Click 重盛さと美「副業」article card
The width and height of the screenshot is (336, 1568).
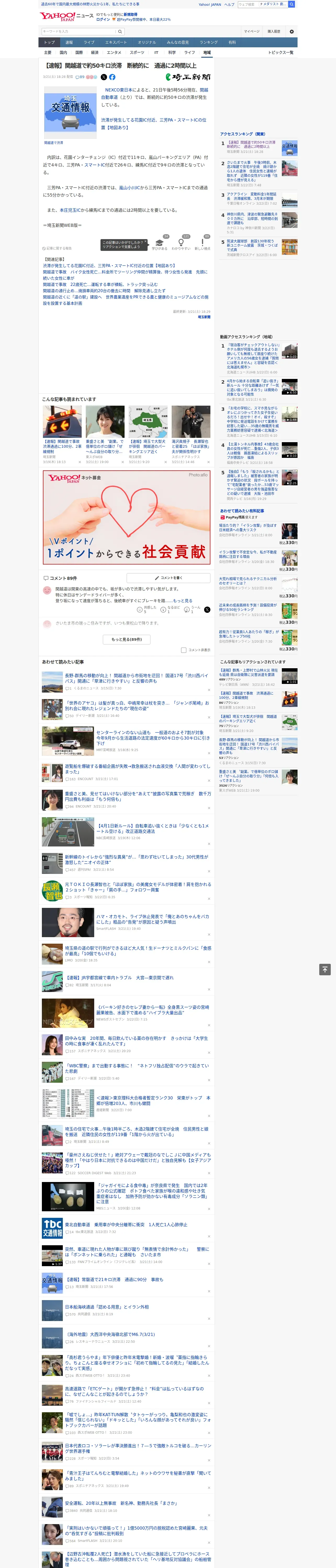click(105, 435)
